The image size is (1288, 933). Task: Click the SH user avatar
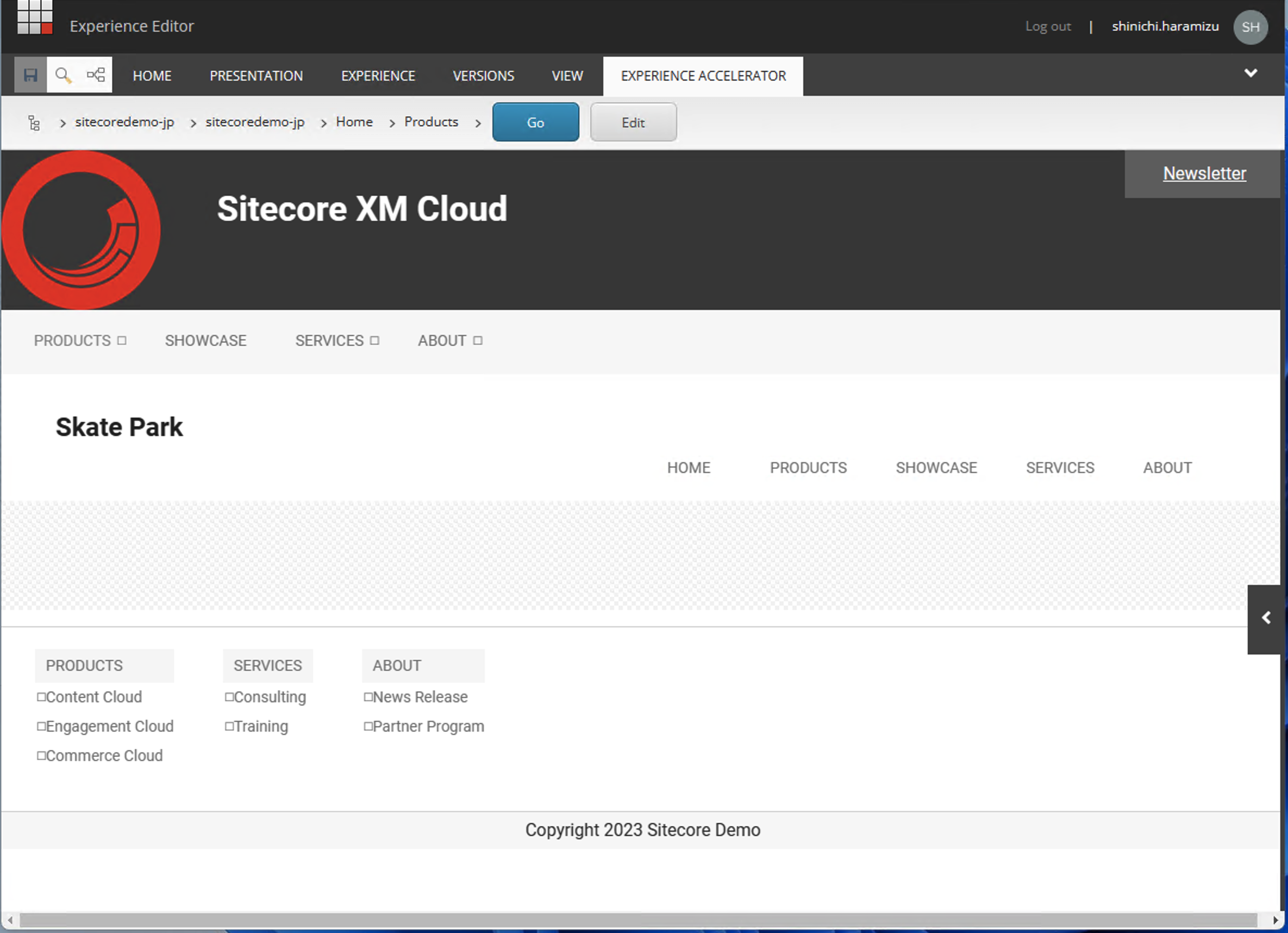(x=1250, y=27)
